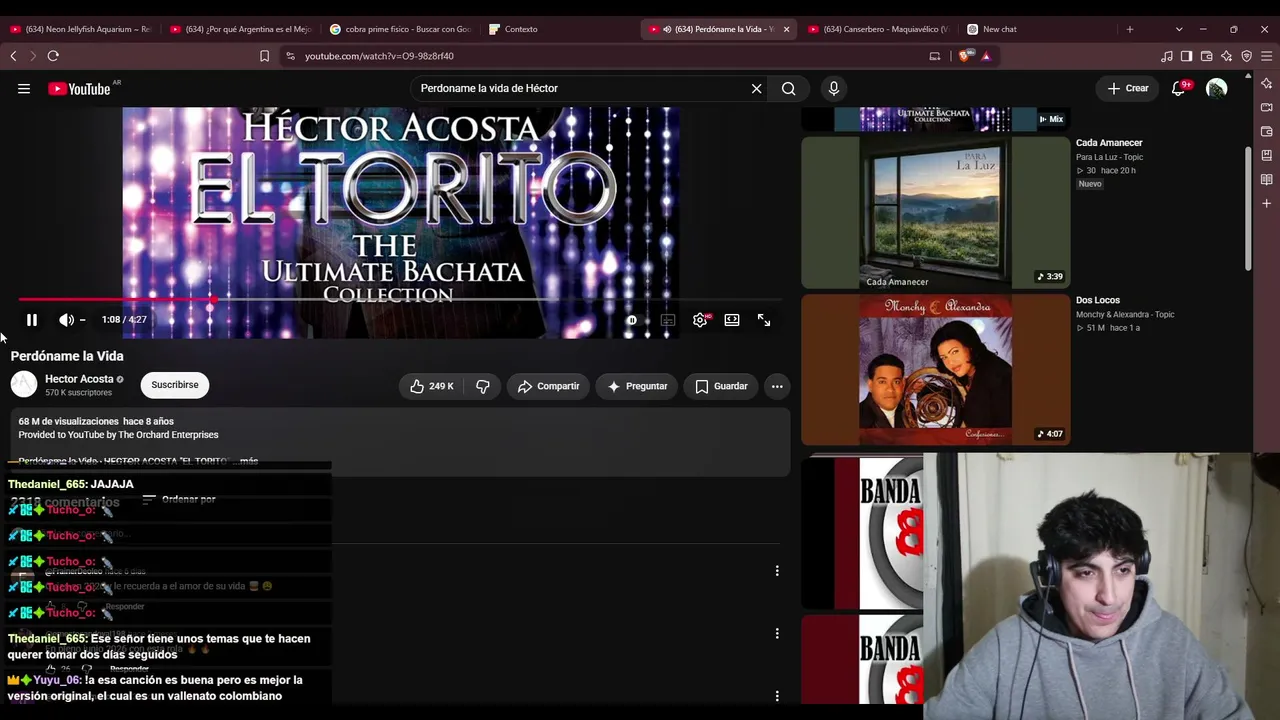Switch to the Canserbero - Maquiavélico tab
Viewport: 1280px width, 720px height.
click(877, 29)
